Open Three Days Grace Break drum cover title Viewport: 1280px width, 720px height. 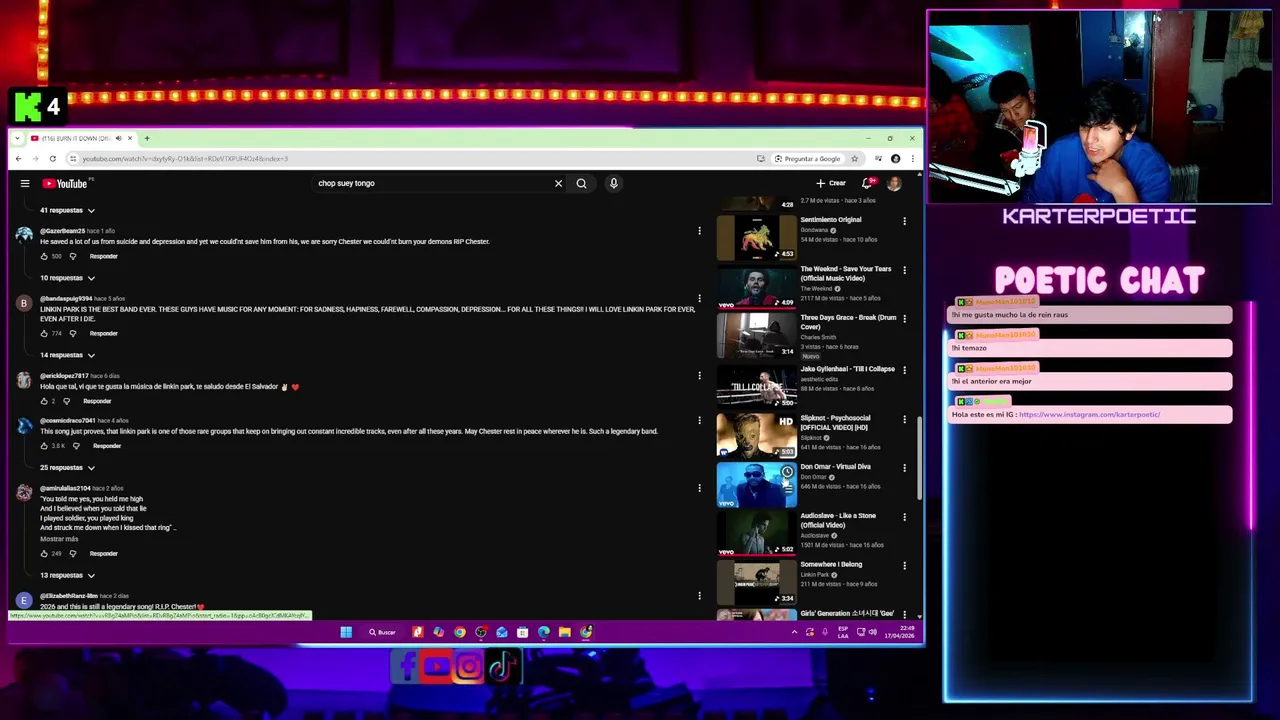click(848, 322)
